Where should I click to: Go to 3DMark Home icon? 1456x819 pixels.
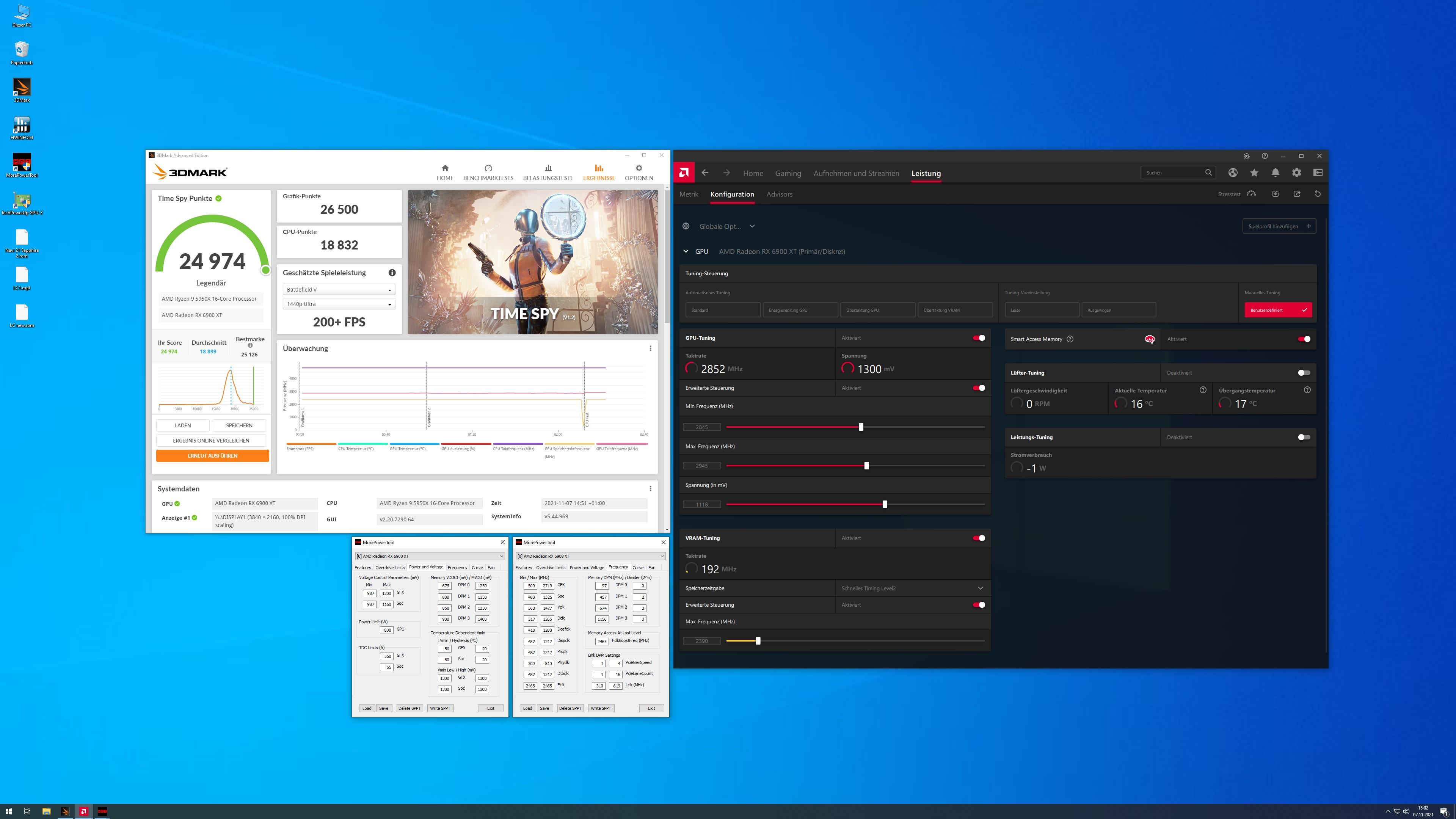pyautogui.click(x=445, y=172)
